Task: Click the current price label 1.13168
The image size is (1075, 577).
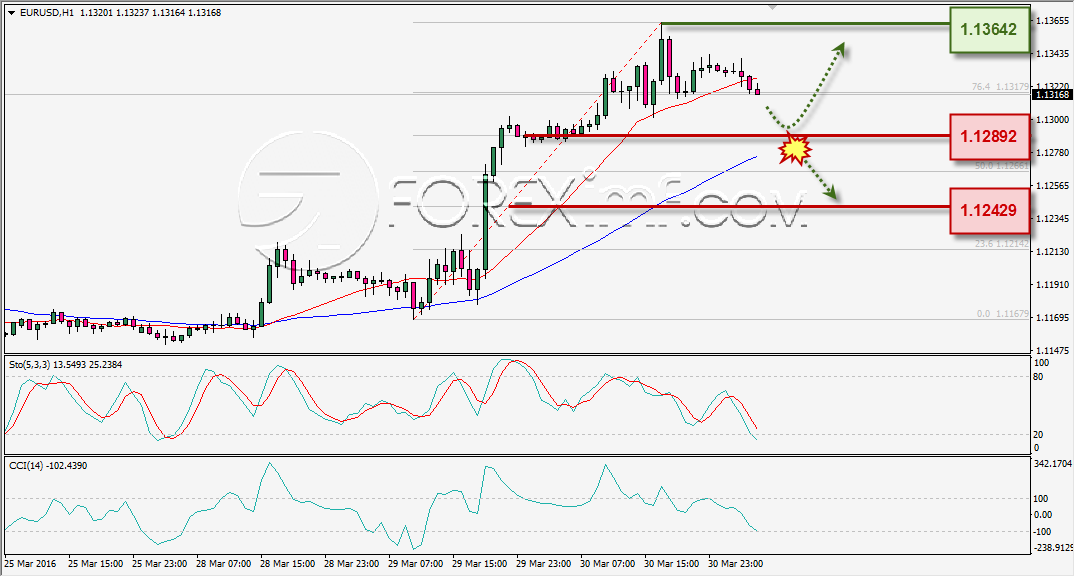Action: [1052, 95]
